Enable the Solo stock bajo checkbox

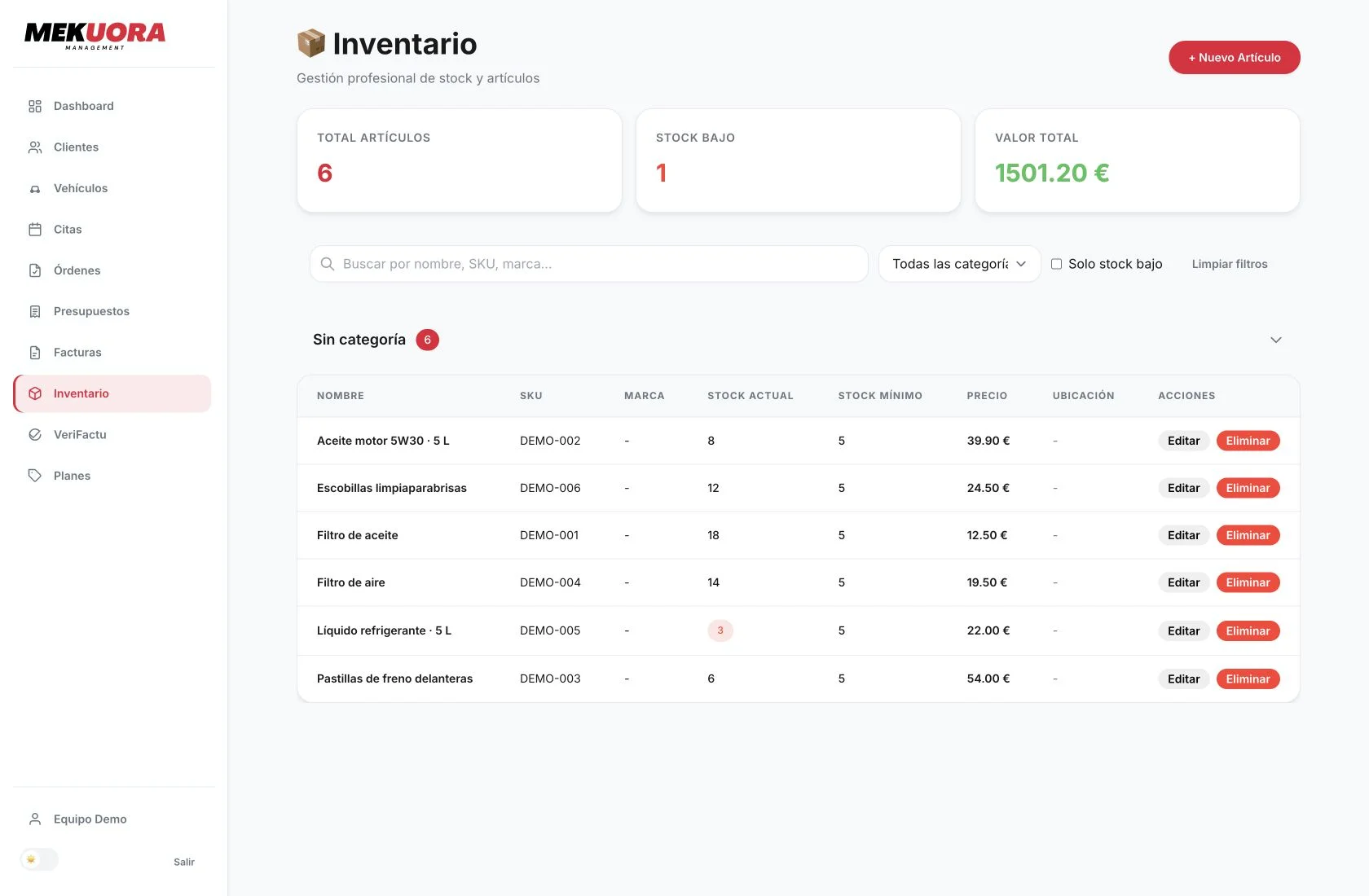pyautogui.click(x=1056, y=264)
